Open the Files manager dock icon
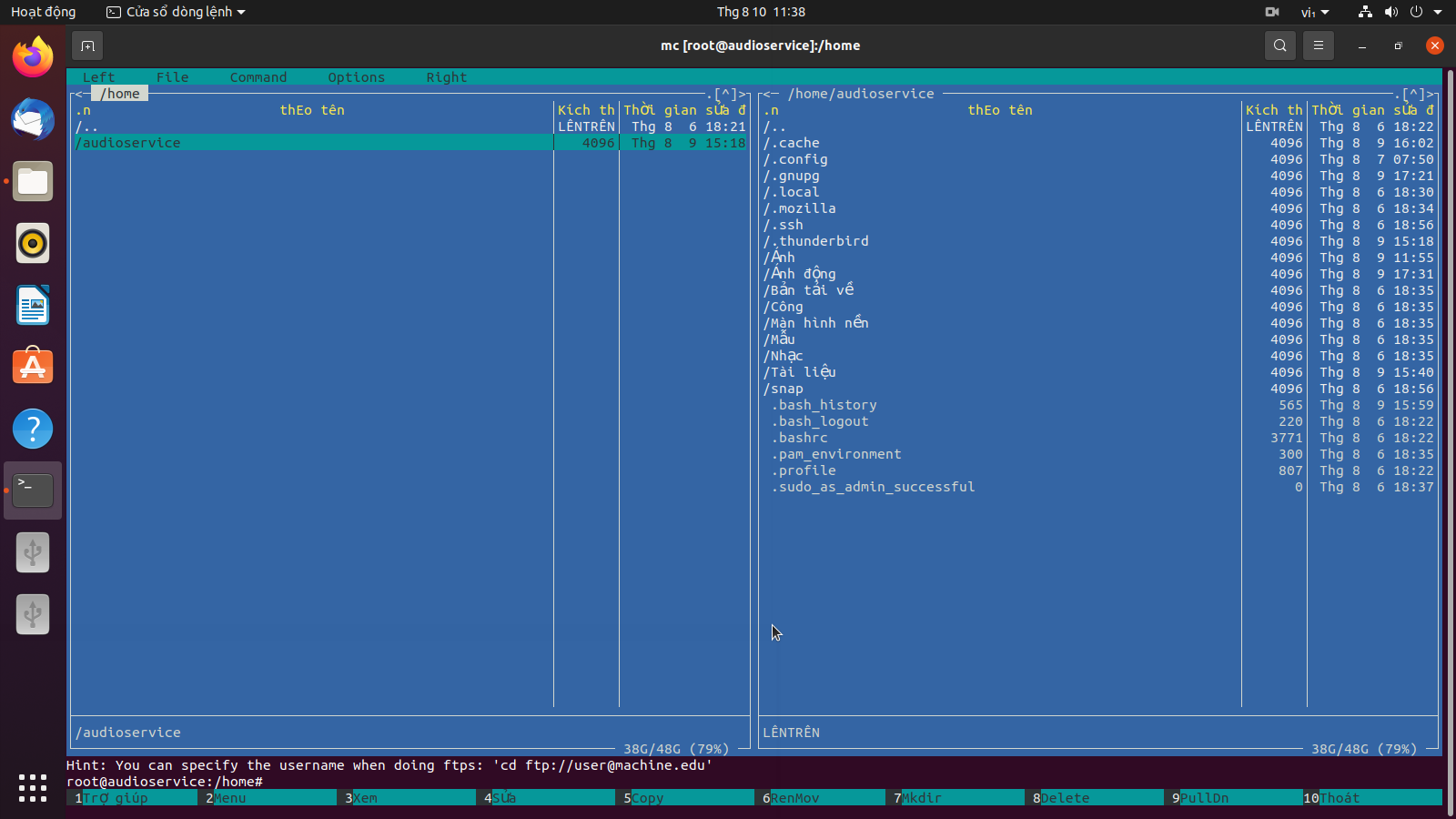The width and height of the screenshot is (1456, 819). pos(33,181)
